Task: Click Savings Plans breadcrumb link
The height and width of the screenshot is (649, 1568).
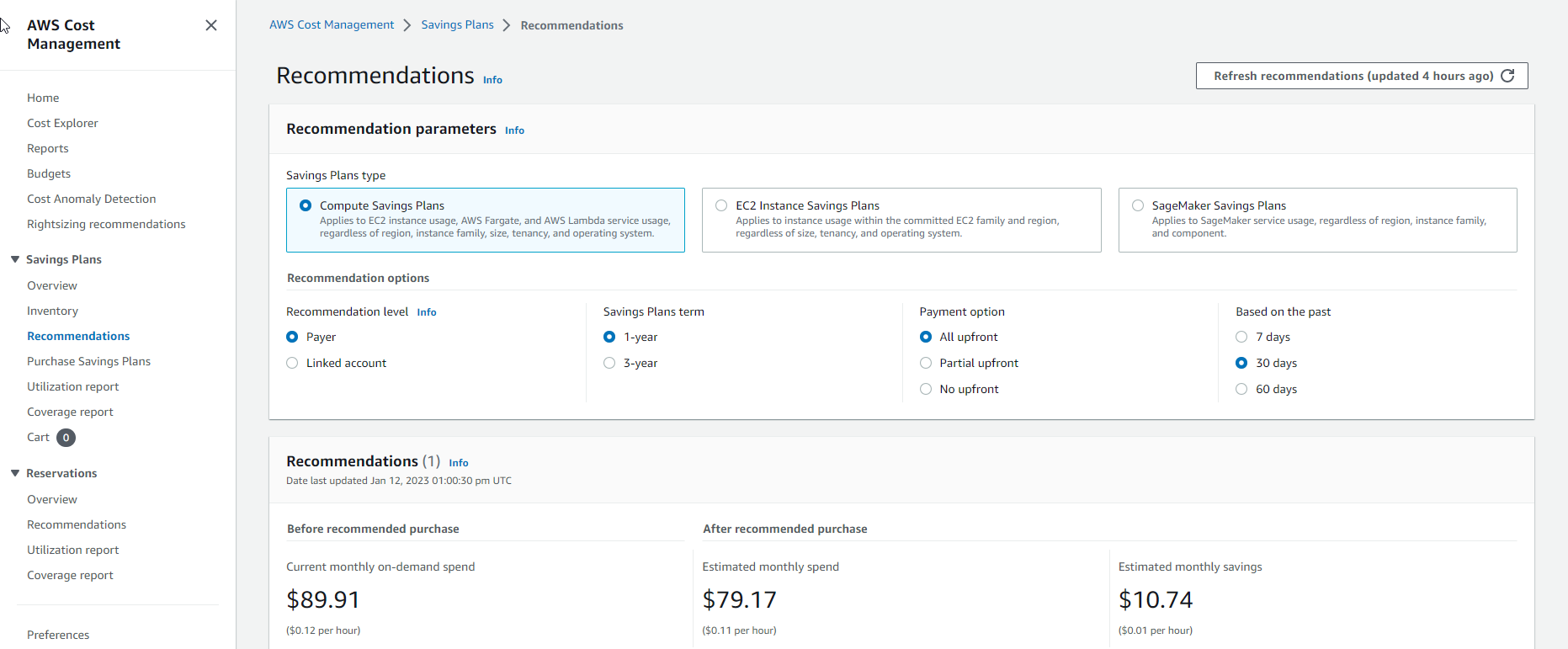Action: [457, 24]
